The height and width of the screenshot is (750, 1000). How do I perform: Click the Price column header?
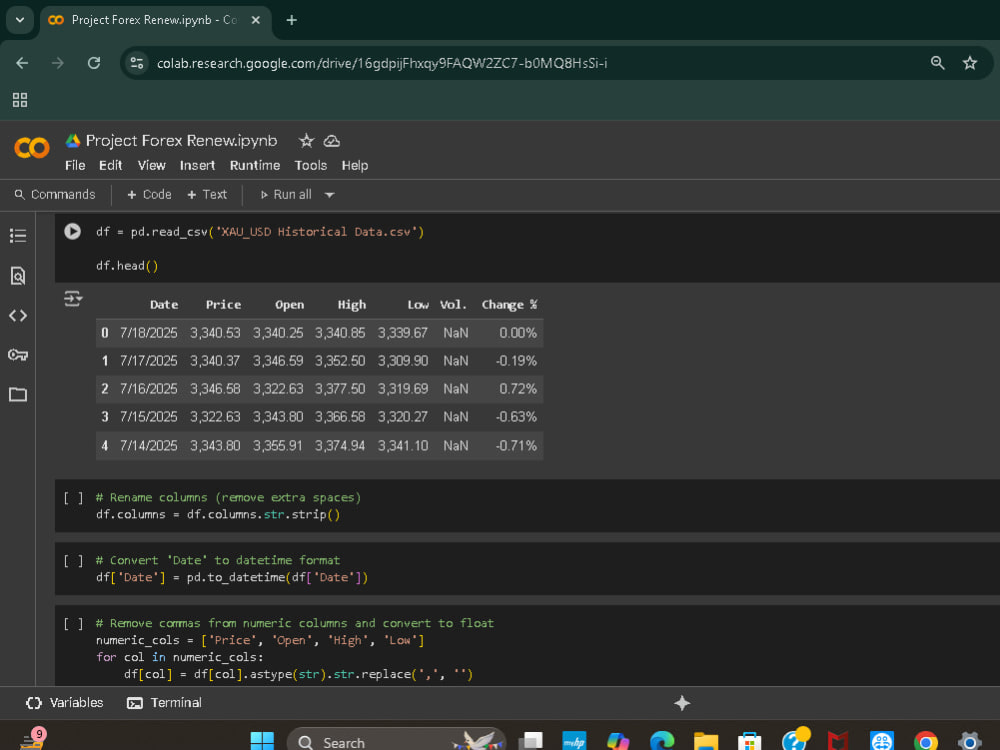tap(223, 305)
